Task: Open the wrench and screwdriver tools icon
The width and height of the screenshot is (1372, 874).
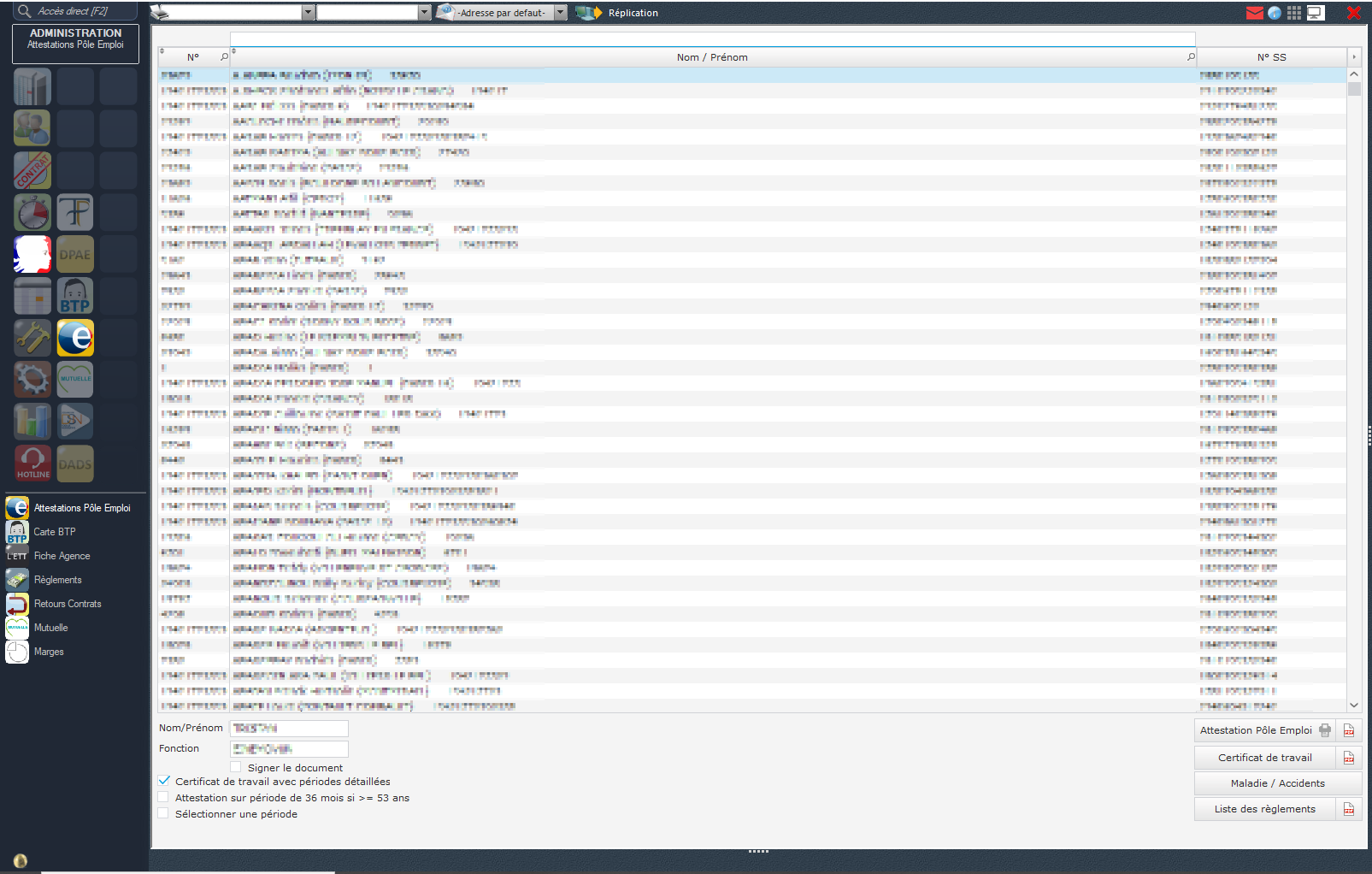Action: coord(32,338)
